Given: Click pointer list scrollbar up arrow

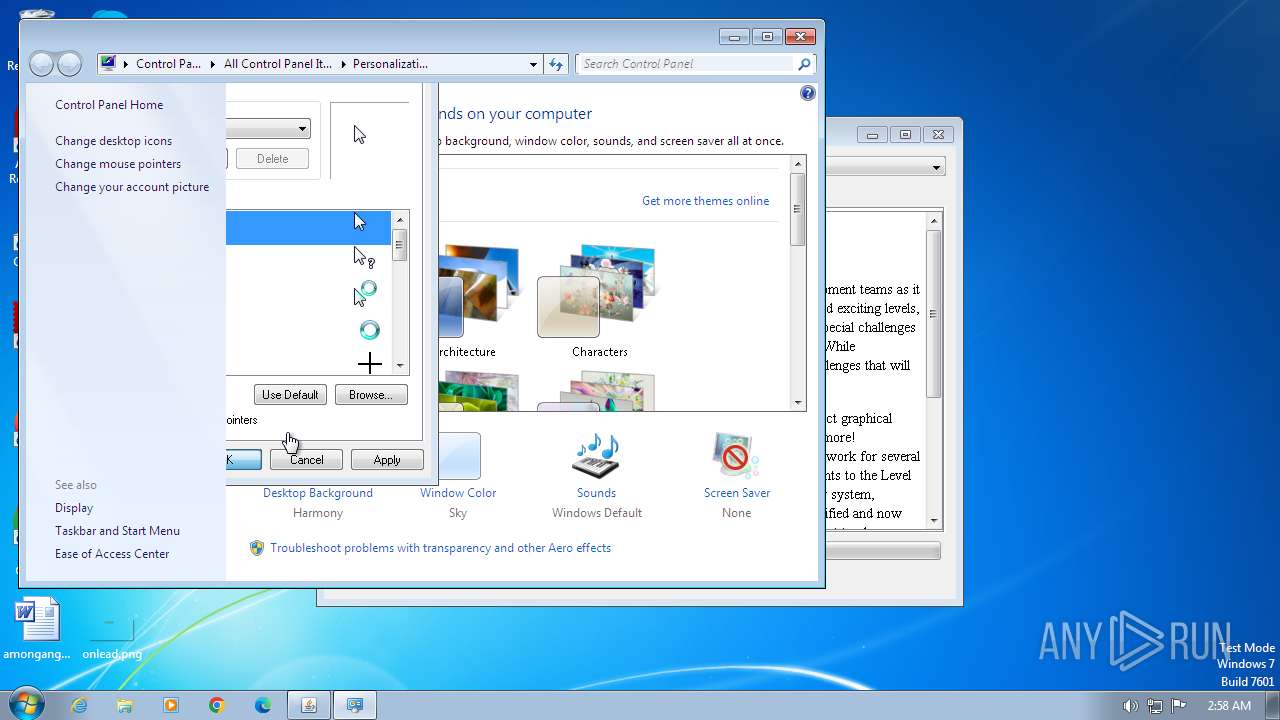Looking at the screenshot, I should (x=400, y=219).
